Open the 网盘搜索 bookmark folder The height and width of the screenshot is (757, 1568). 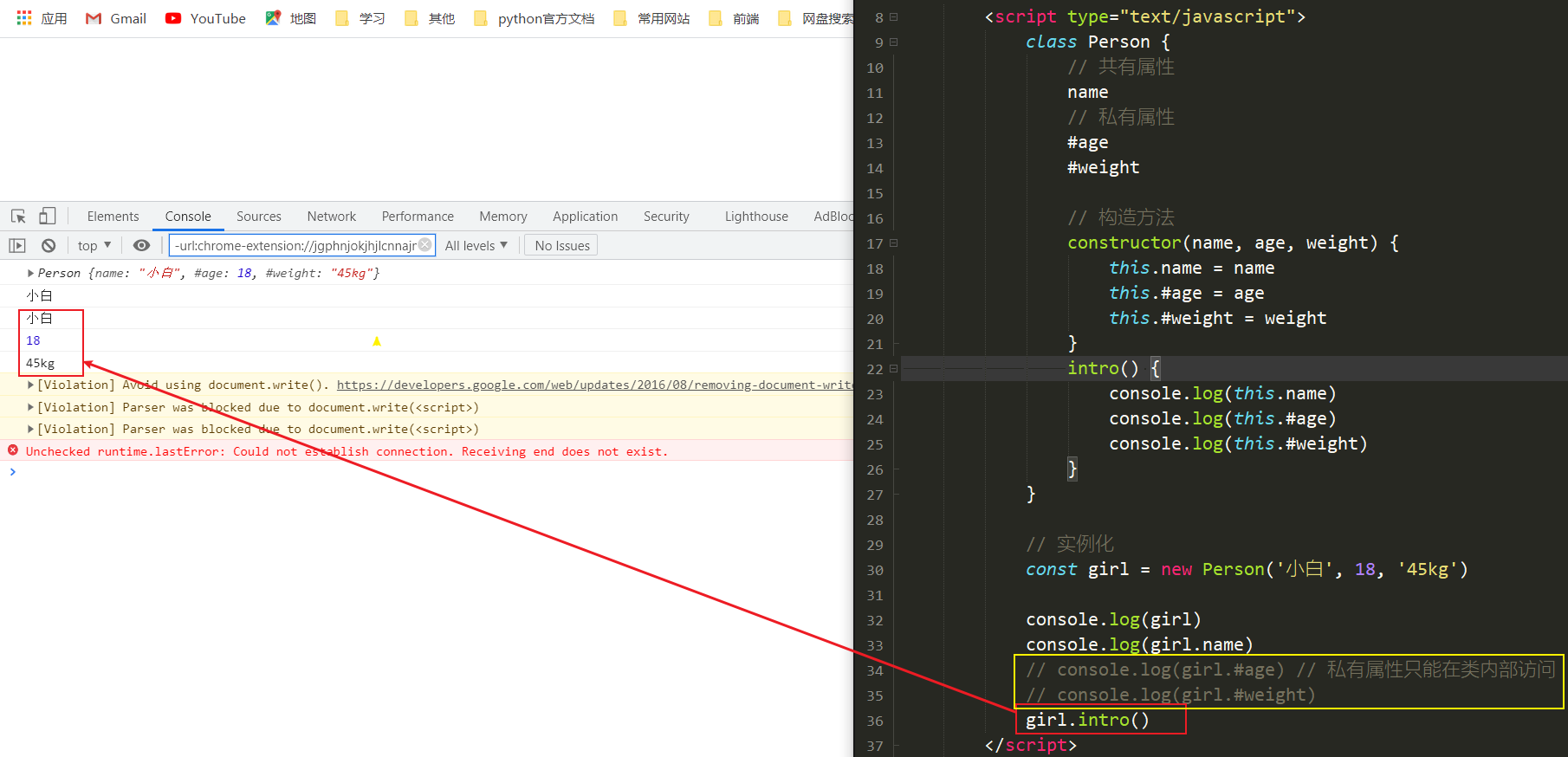pos(816,18)
